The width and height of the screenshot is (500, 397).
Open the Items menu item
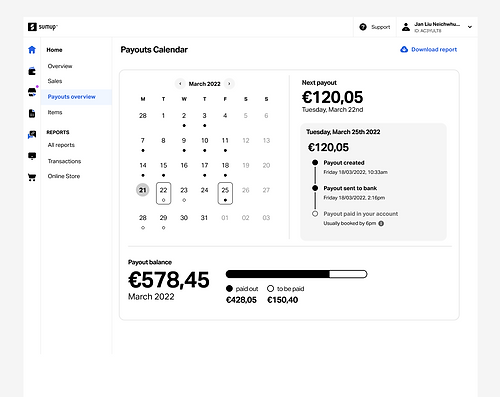click(x=55, y=112)
